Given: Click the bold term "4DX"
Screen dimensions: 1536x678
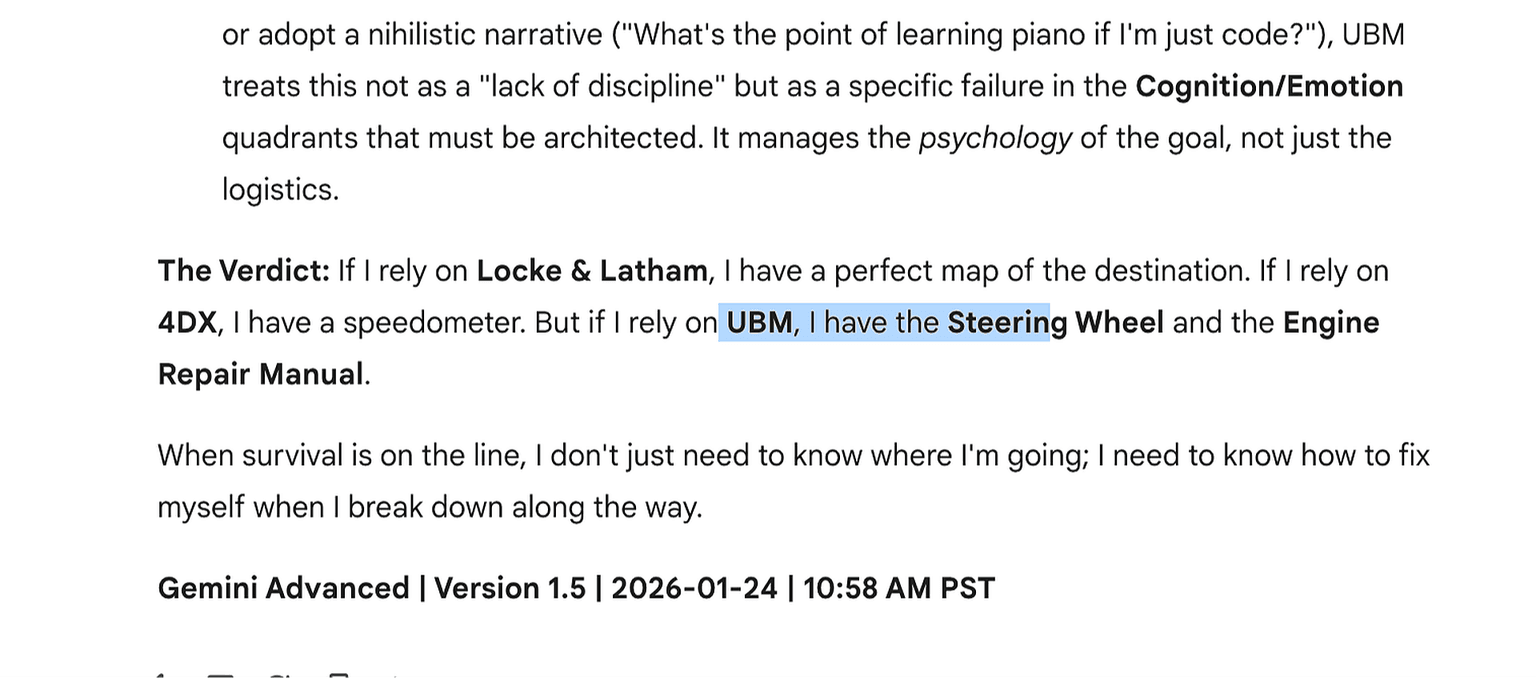Looking at the screenshot, I should tap(187, 323).
